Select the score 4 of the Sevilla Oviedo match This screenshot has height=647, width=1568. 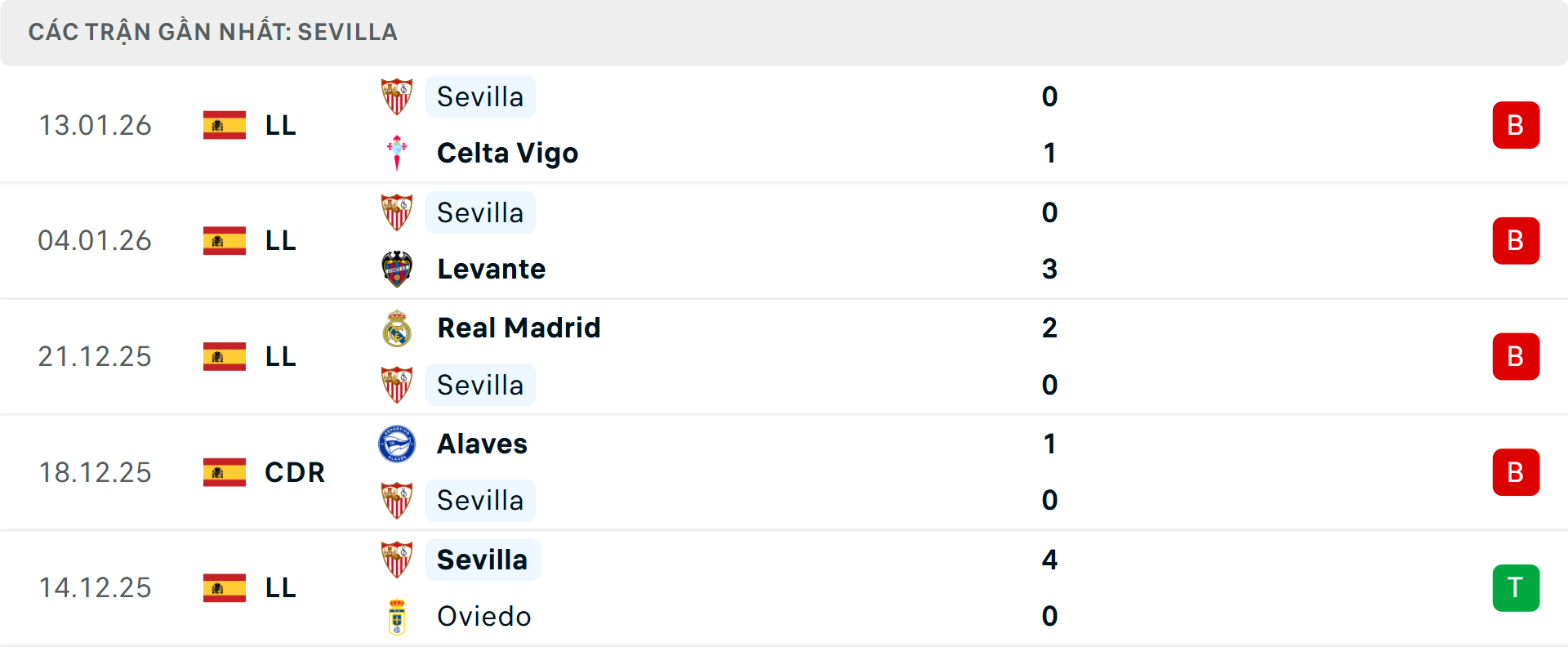point(1049,560)
